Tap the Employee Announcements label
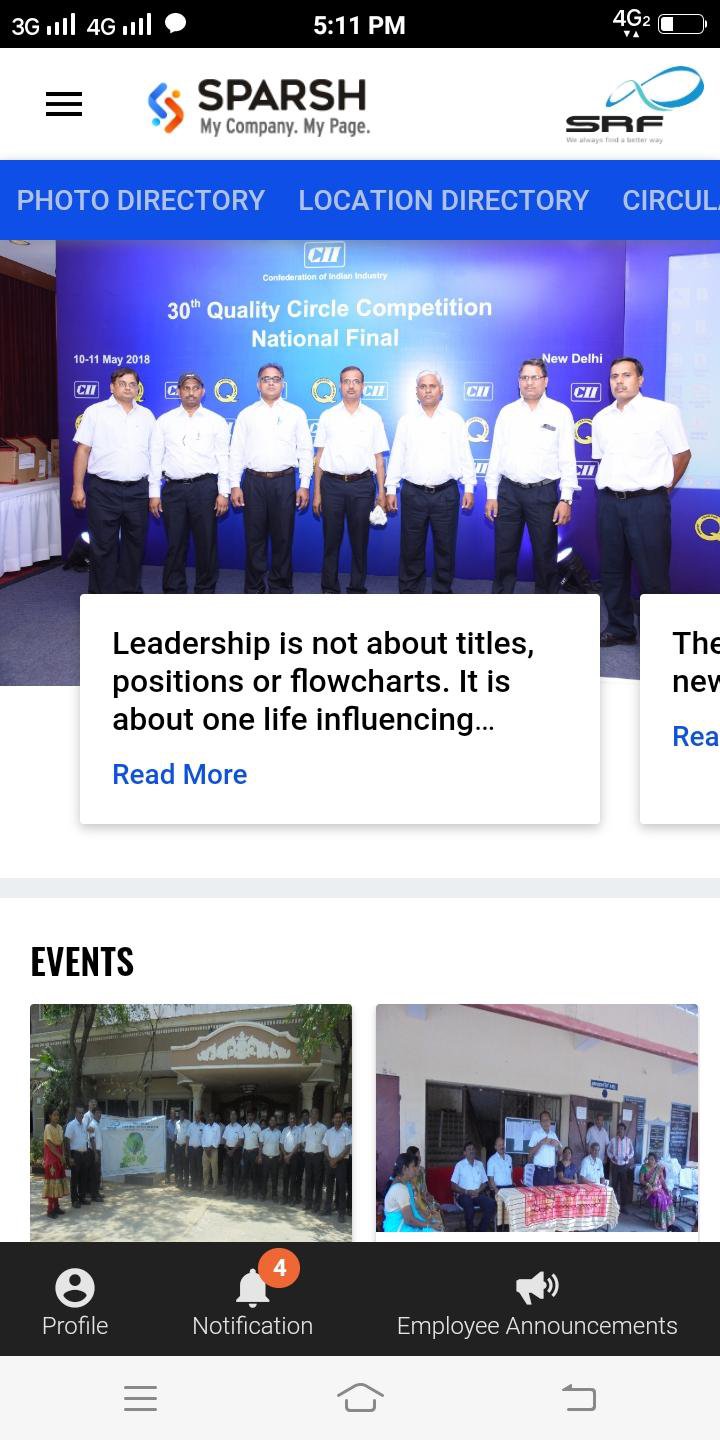The image size is (720, 1440). pos(537,1326)
